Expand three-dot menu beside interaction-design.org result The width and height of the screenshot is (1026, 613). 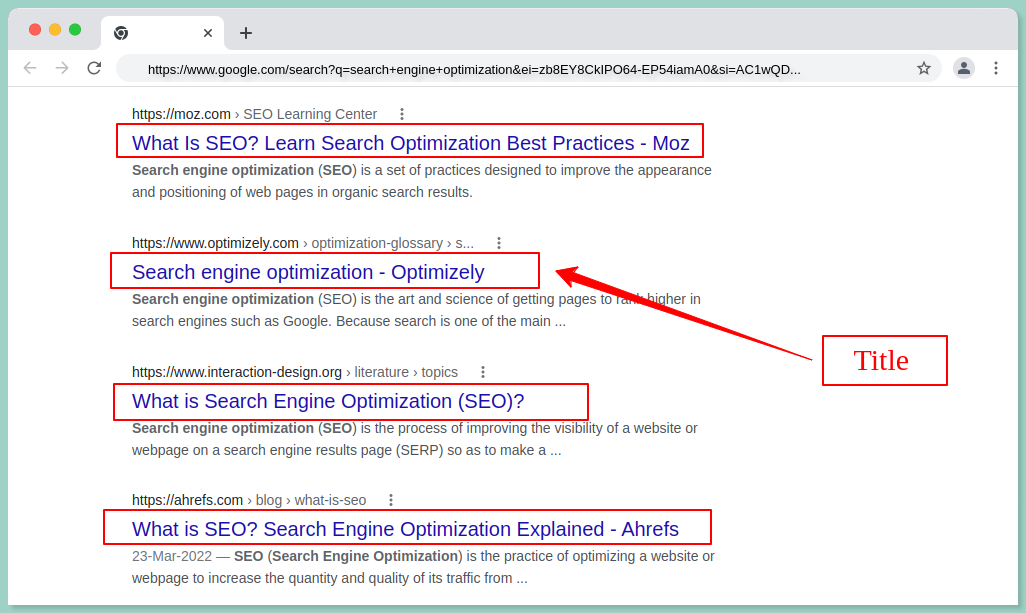point(483,372)
